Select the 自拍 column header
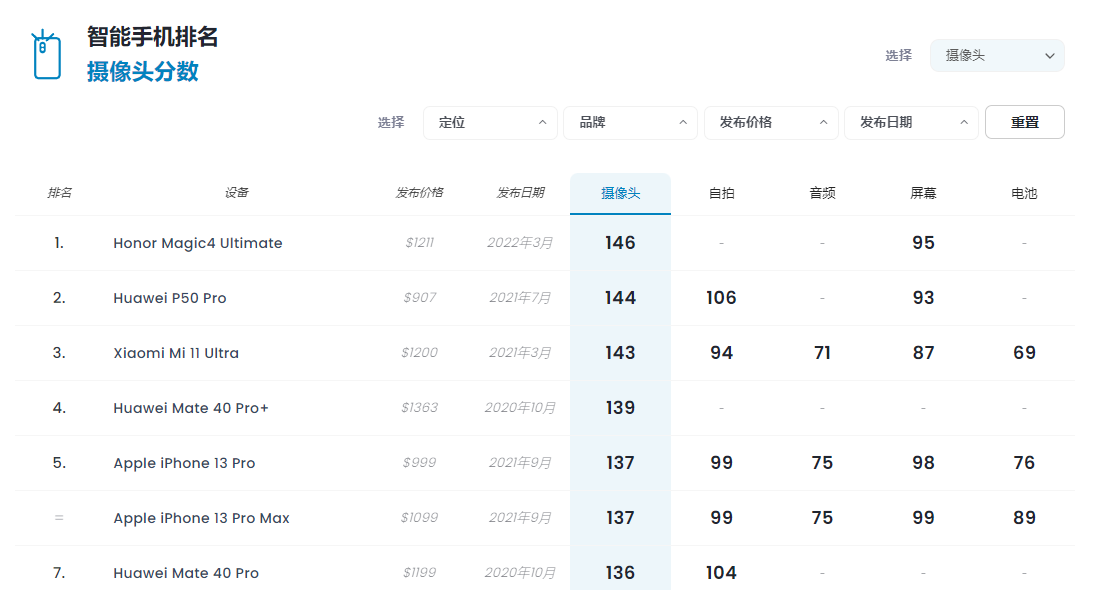The width and height of the screenshot is (1096, 590). click(721, 193)
